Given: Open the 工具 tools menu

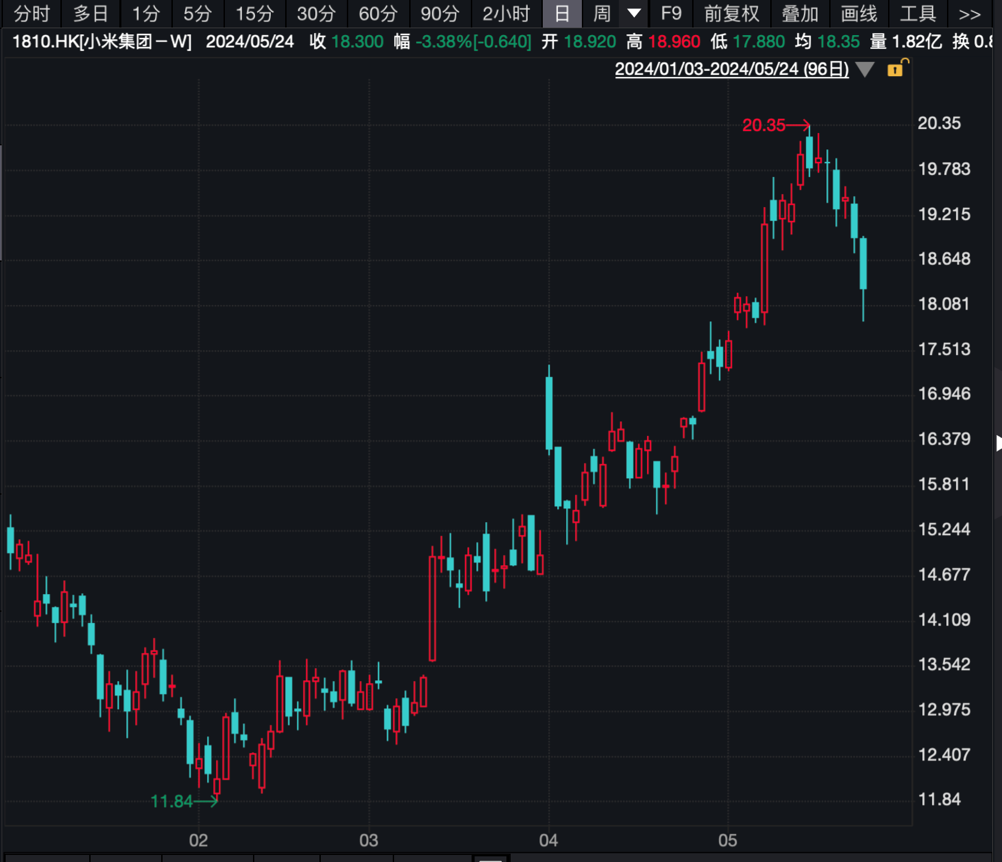Looking at the screenshot, I should pos(918,13).
